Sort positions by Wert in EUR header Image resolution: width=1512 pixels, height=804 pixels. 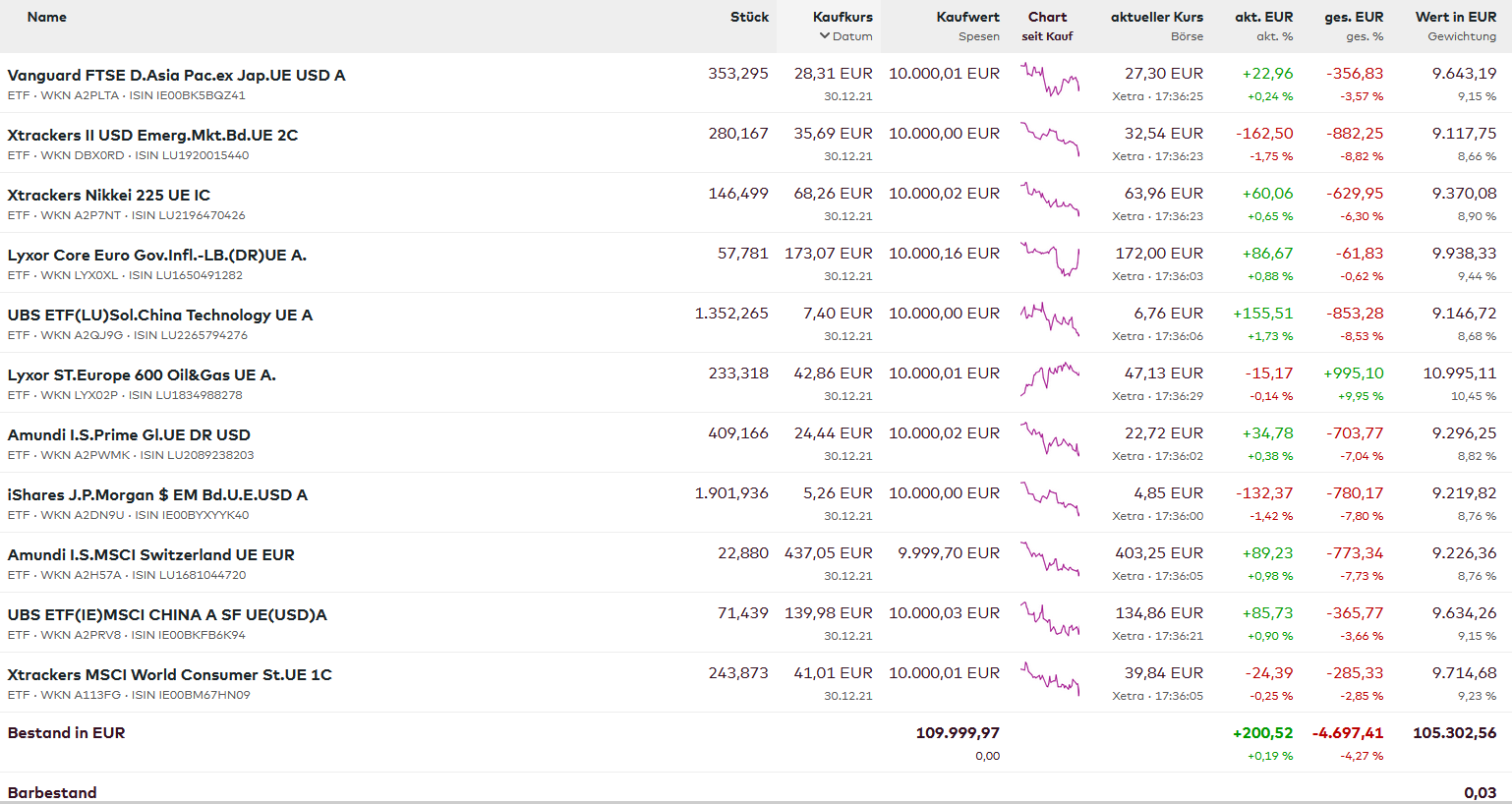coord(1455,17)
